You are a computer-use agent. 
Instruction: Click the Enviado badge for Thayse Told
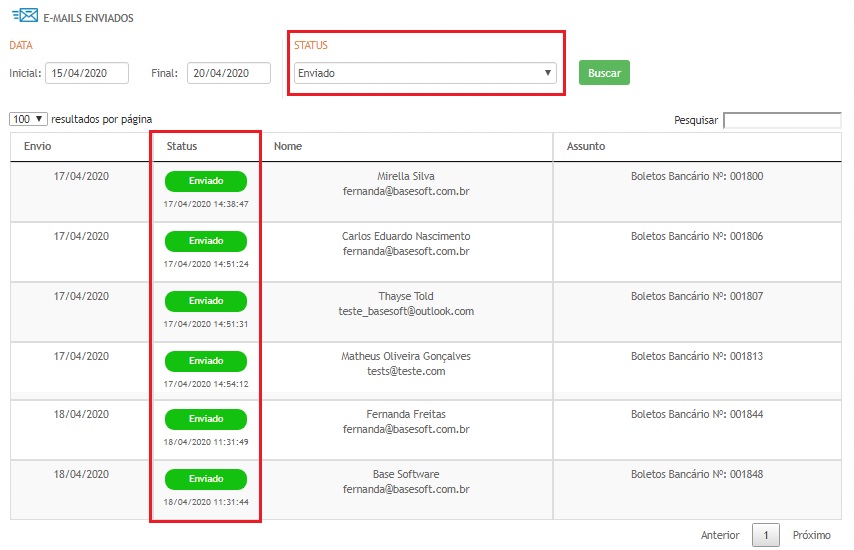coord(206,300)
